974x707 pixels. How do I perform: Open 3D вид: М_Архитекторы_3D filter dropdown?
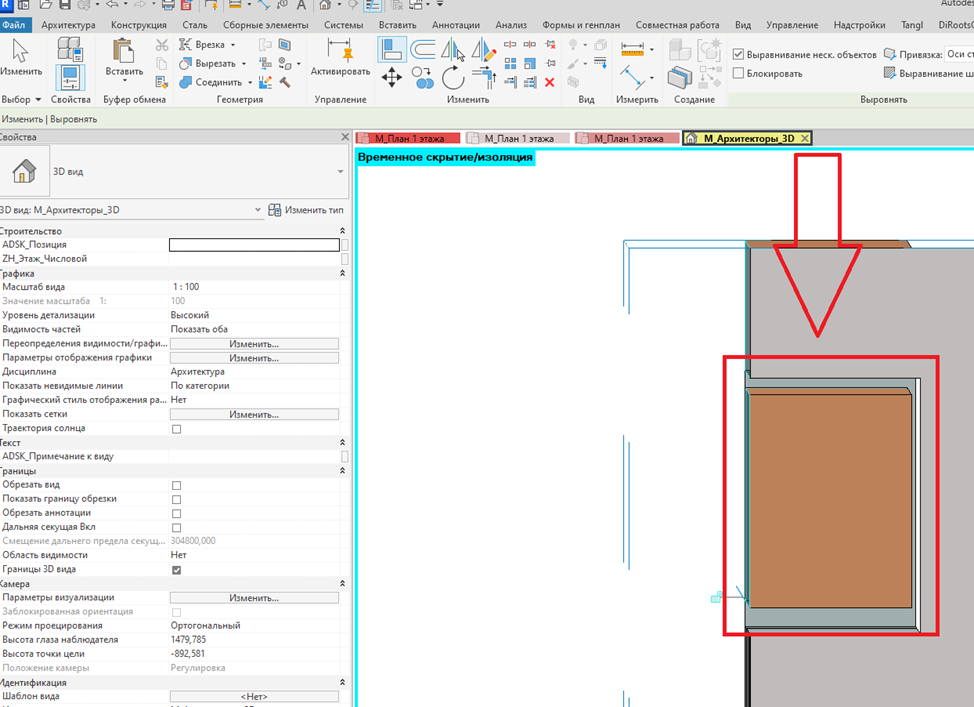click(258, 210)
